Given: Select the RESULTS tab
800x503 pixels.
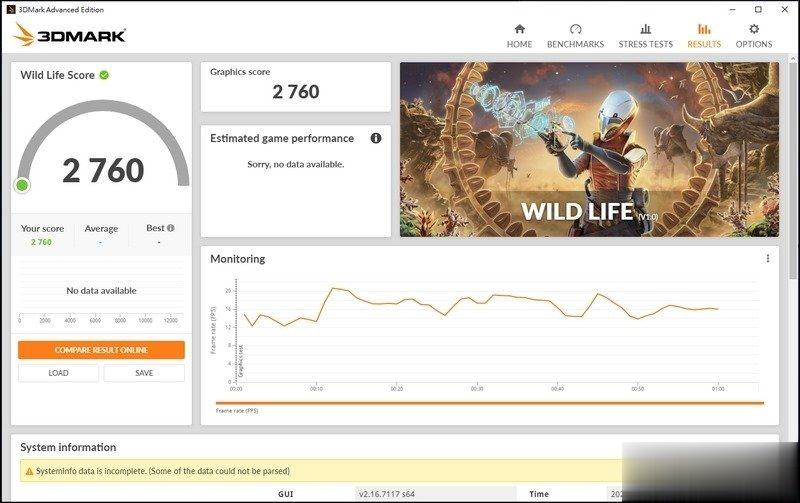Looking at the screenshot, I should (704, 36).
